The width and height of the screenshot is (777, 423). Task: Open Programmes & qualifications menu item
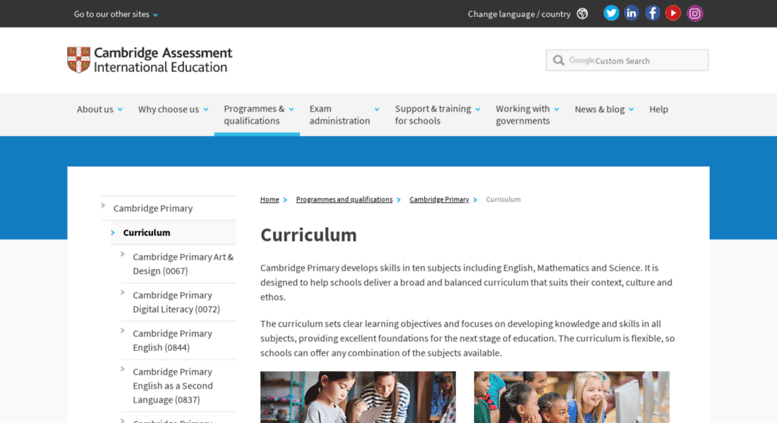point(254,114)
